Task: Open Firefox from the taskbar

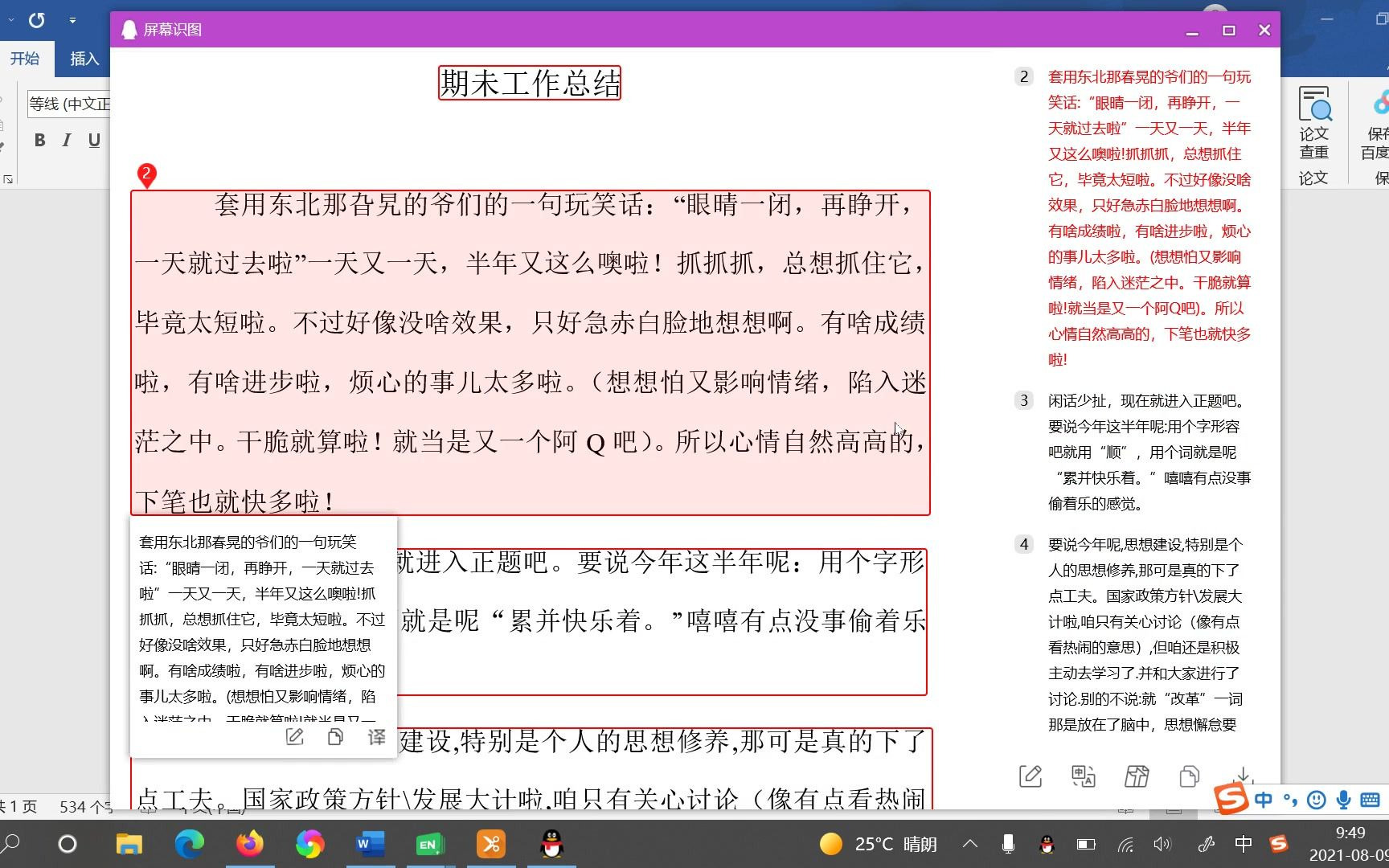Action: point(250,844)
